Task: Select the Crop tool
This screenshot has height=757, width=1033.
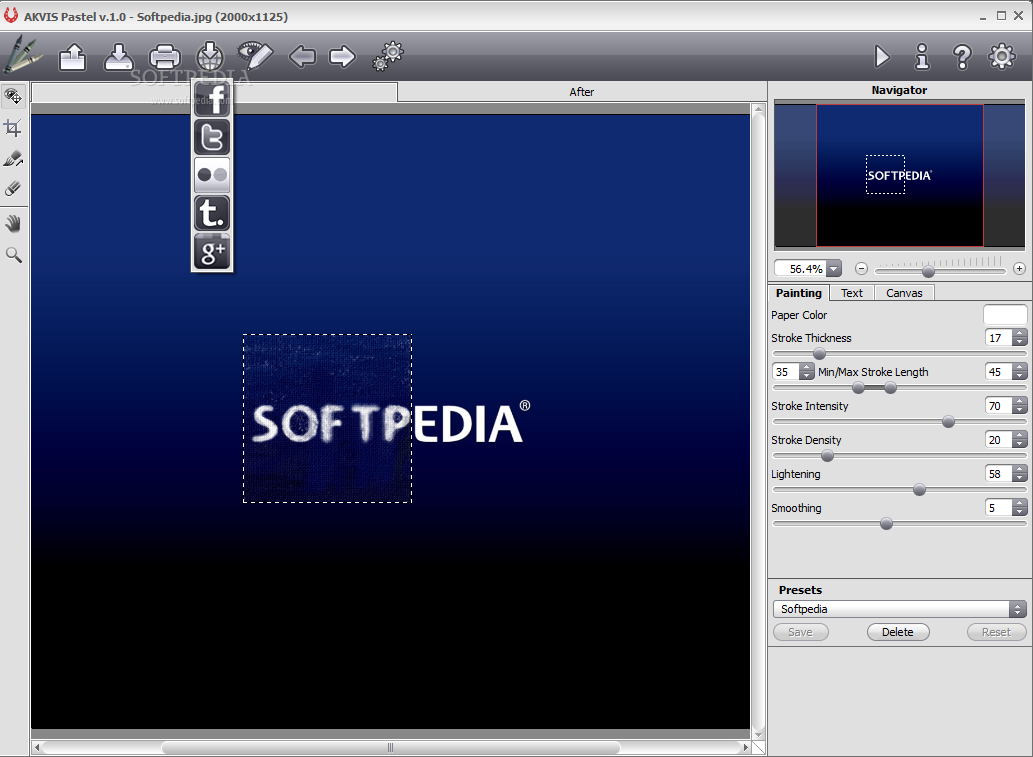Action: [x=13, y=128]
